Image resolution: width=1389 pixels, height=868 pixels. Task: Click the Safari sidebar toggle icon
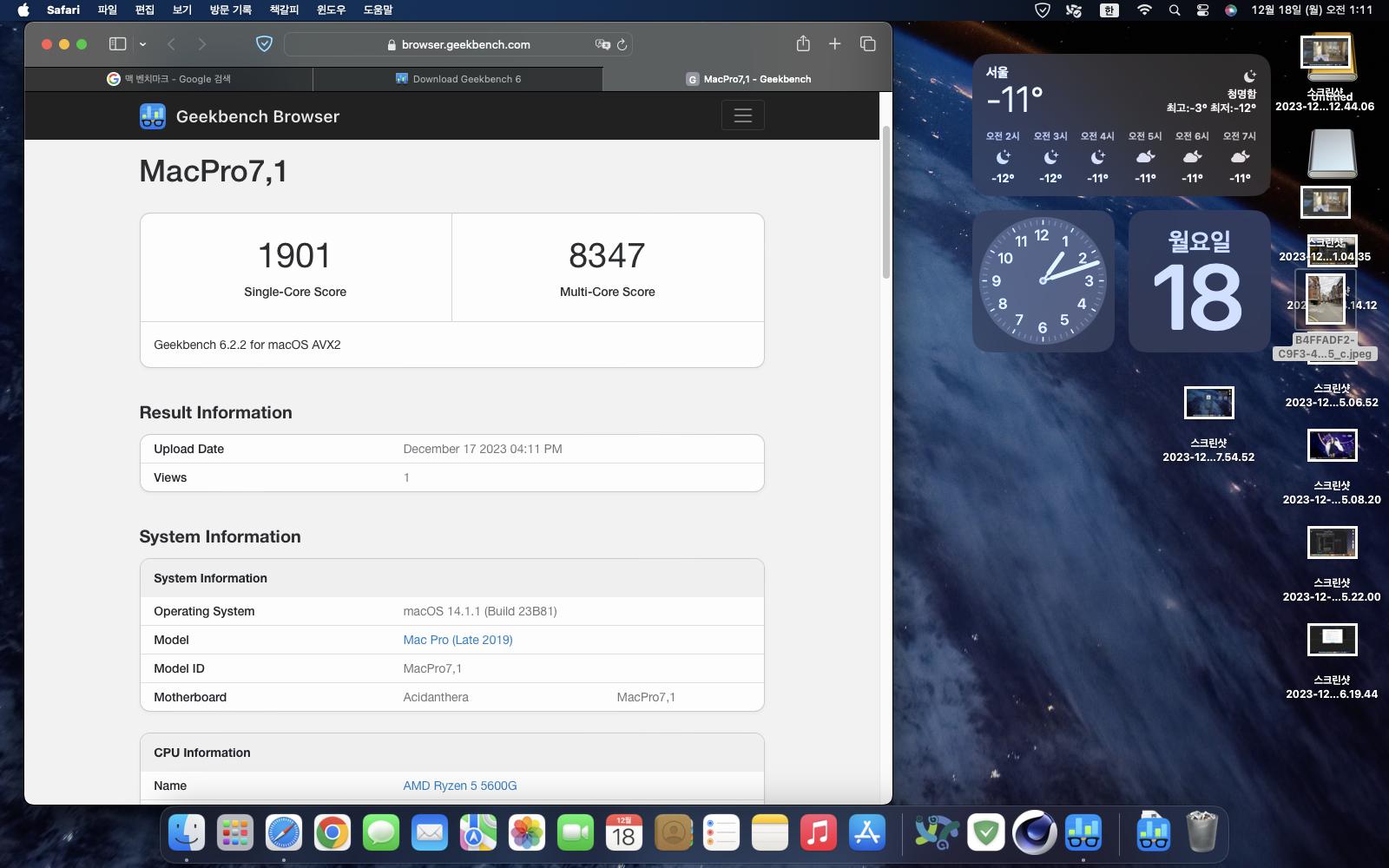(117, 44)
